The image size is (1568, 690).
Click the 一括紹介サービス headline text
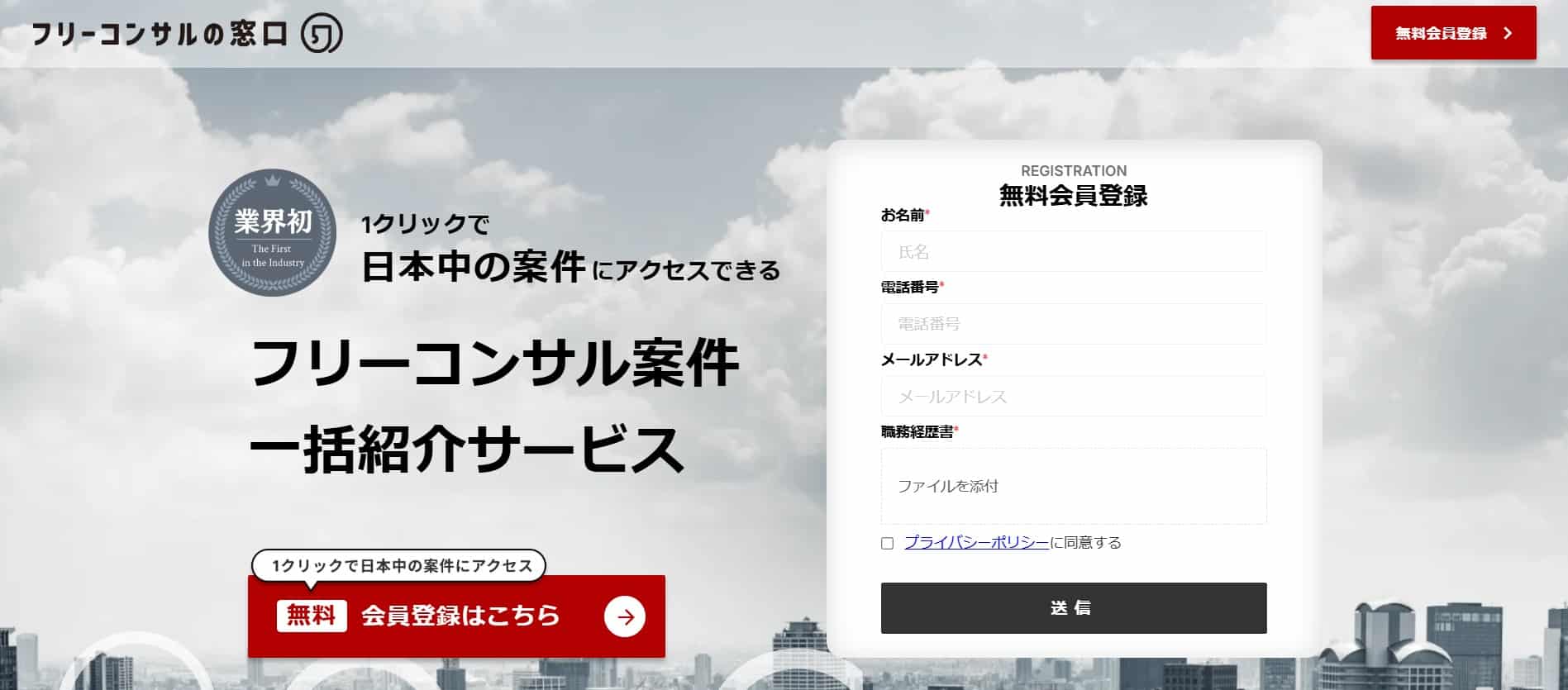coord(466,449)
